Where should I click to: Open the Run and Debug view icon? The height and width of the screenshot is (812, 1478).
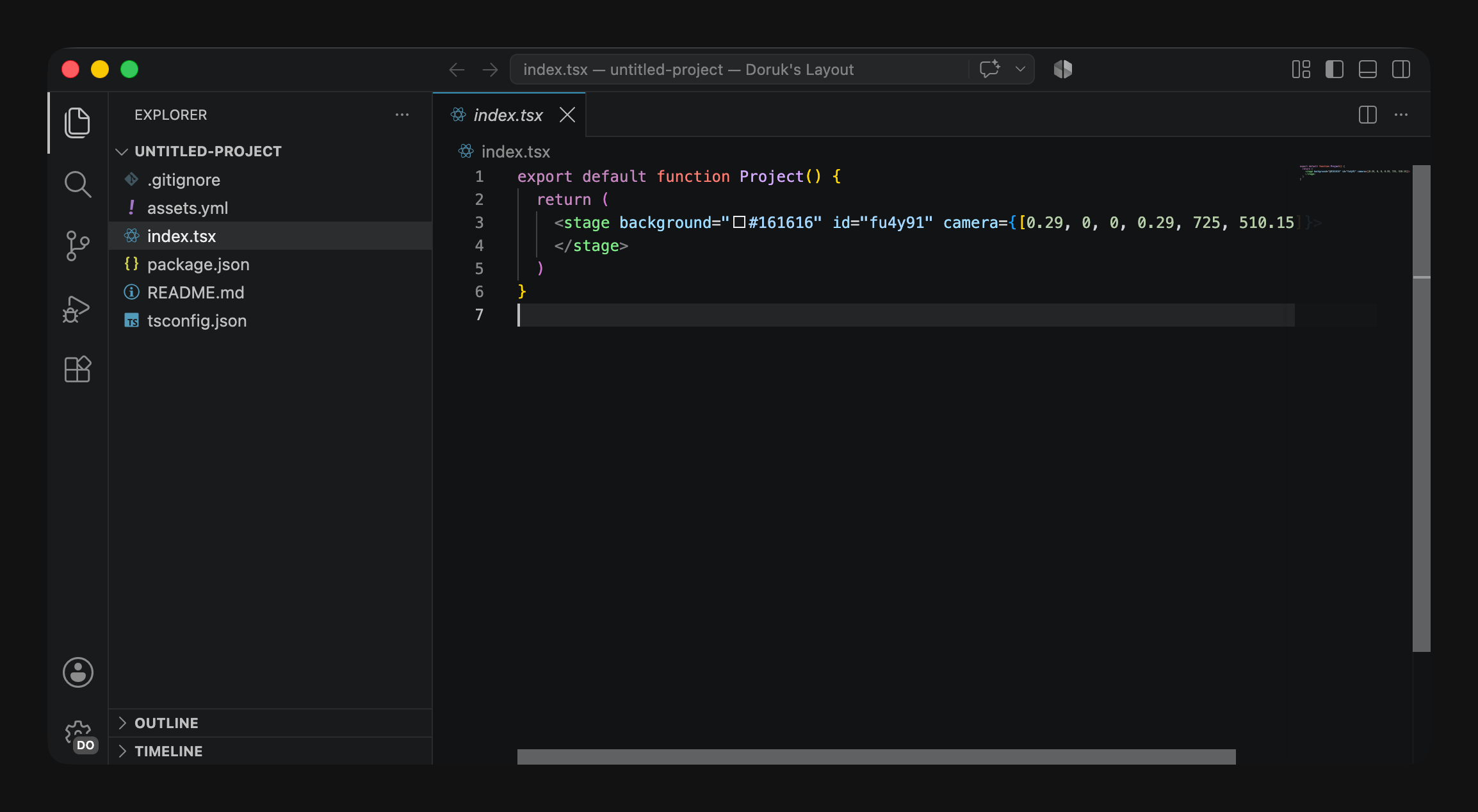click(76, 309)
